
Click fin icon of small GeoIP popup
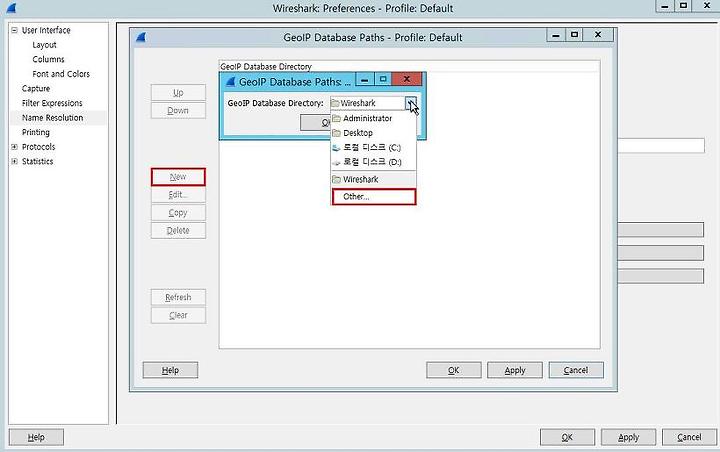click(231, 82)
